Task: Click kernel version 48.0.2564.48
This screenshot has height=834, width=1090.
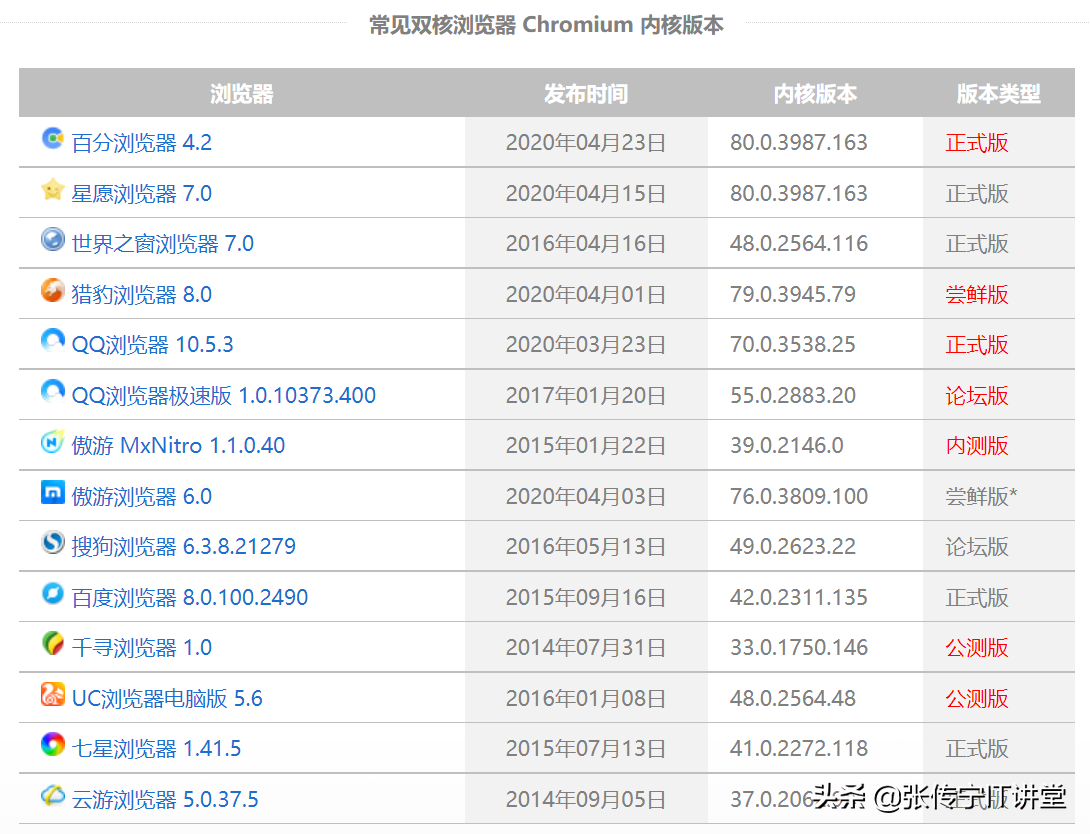Action: 792,698
